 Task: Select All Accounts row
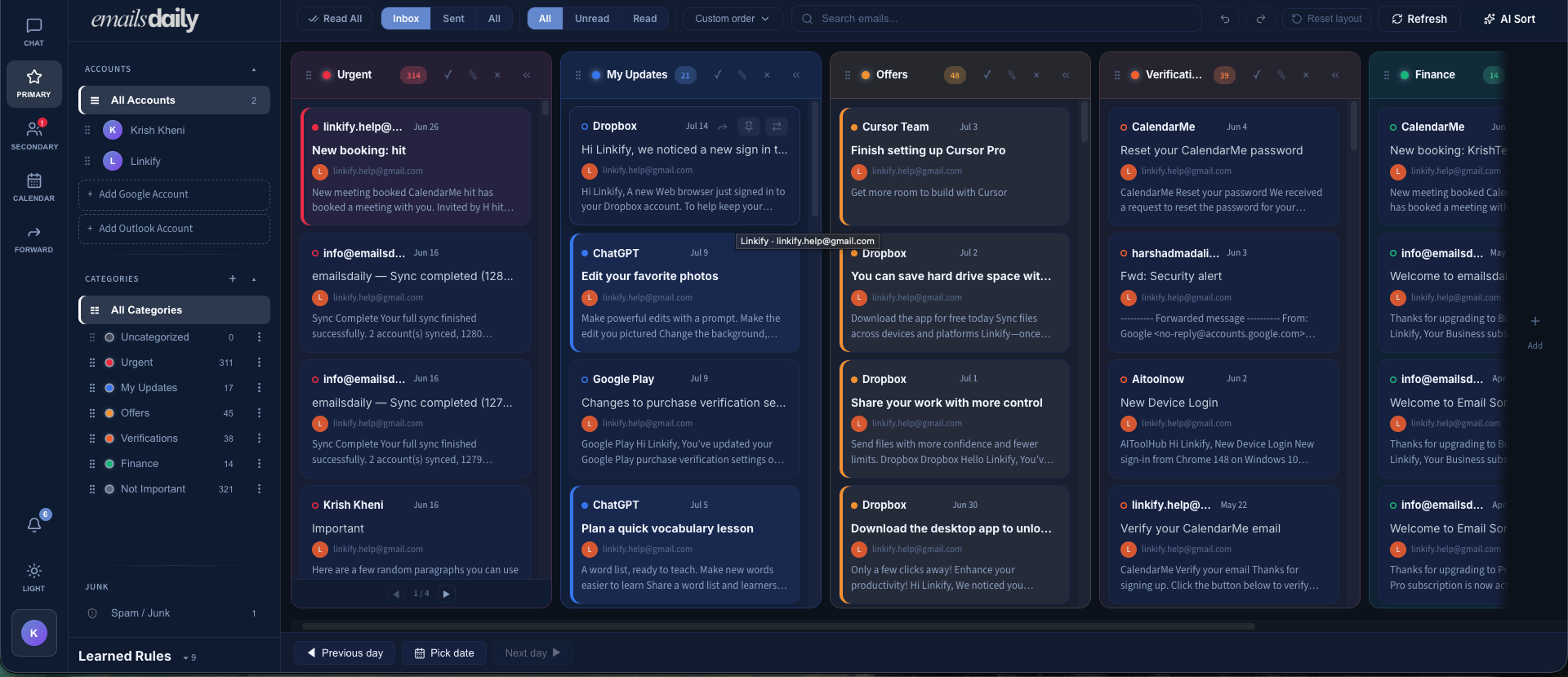coord(174,100)
